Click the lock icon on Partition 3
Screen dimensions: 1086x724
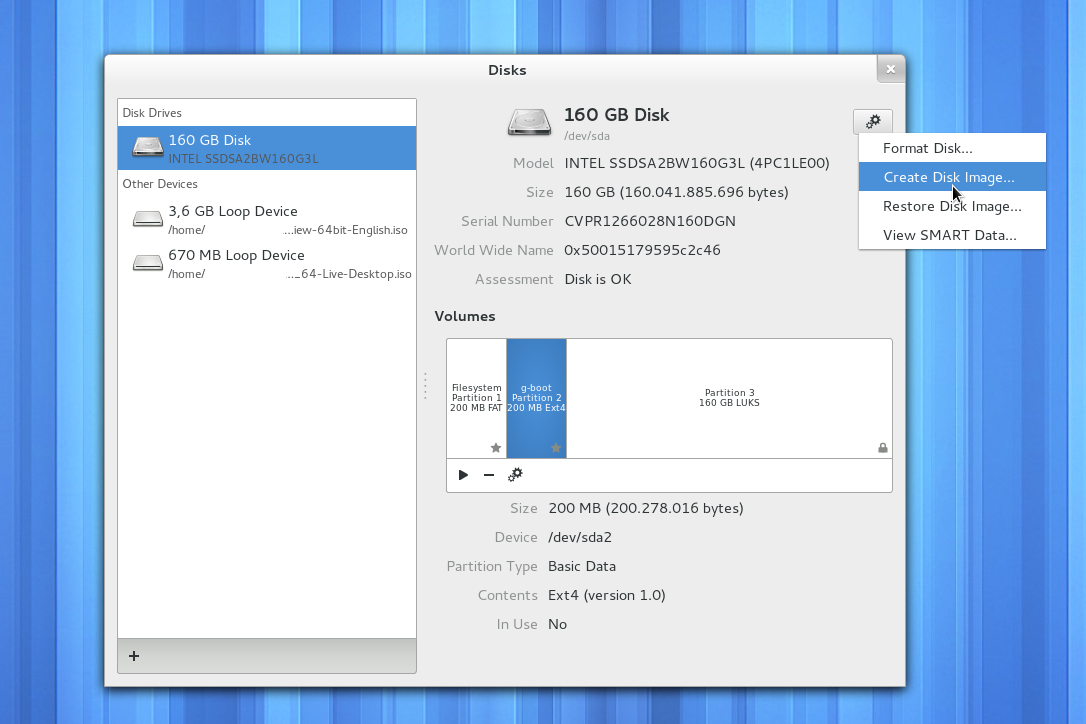(x=882, y=448)
